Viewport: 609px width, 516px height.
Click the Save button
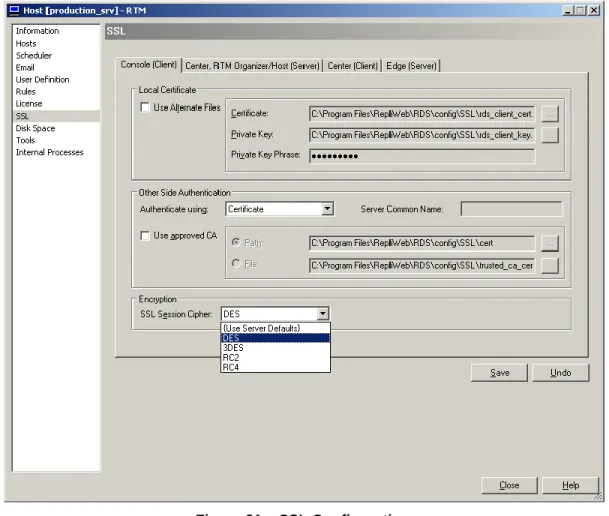pyautogui.click(x=499, y=373)
